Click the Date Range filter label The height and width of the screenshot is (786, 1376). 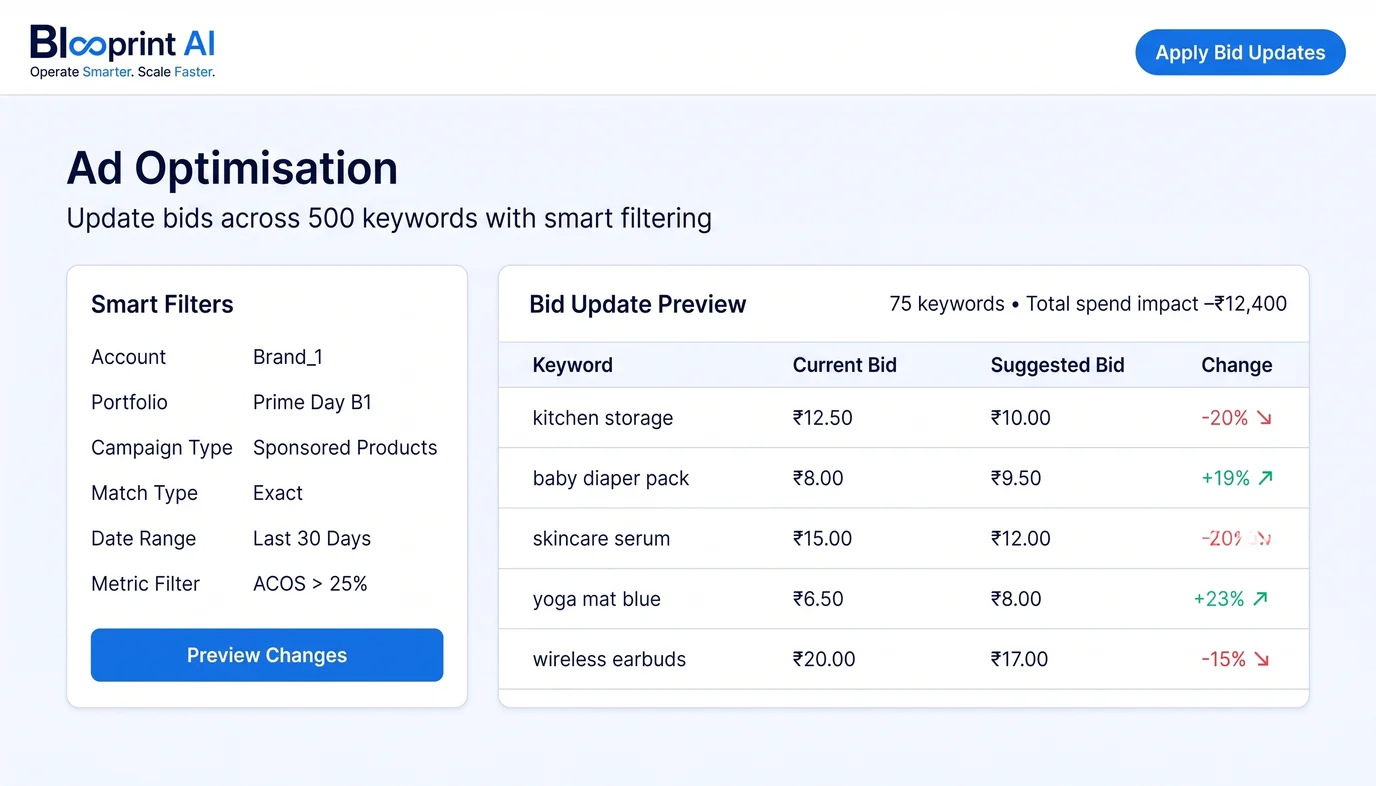(143, 538)
